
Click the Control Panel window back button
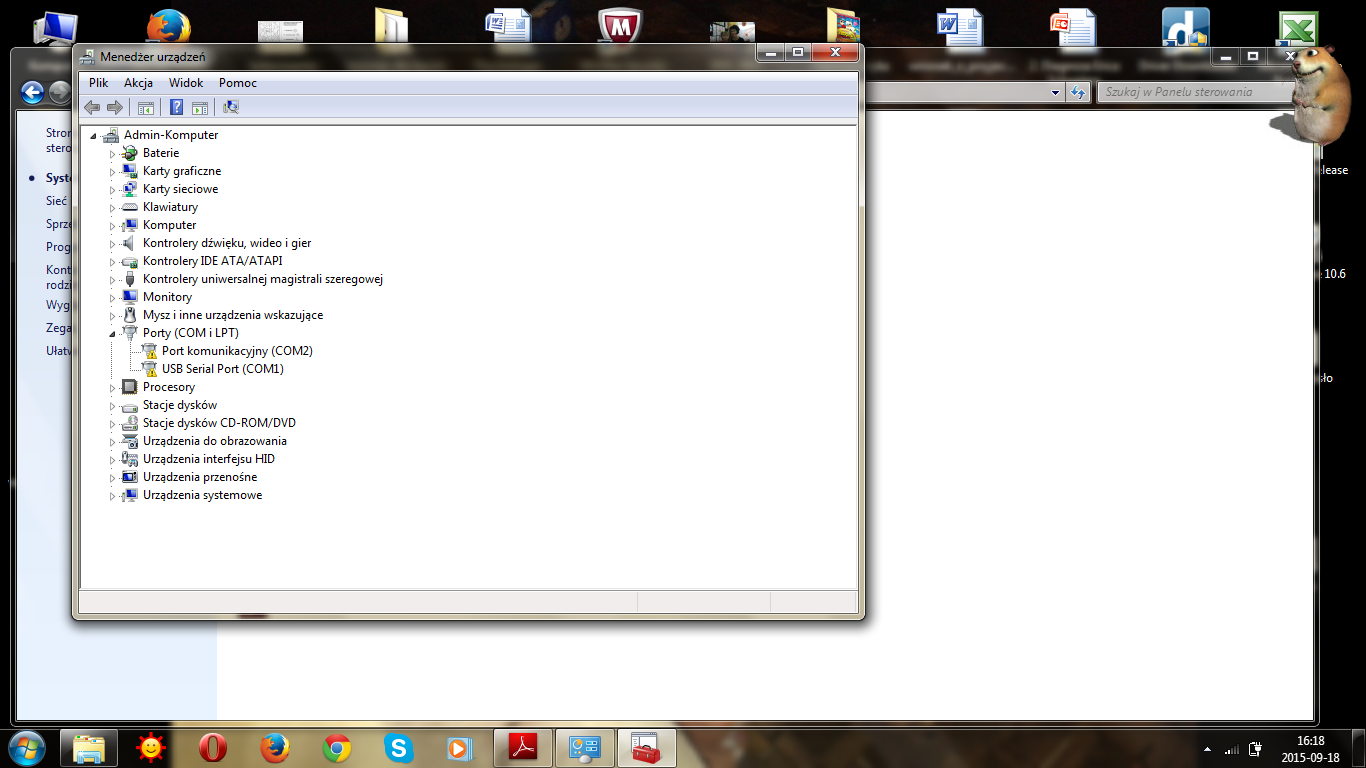pos(32,93)
